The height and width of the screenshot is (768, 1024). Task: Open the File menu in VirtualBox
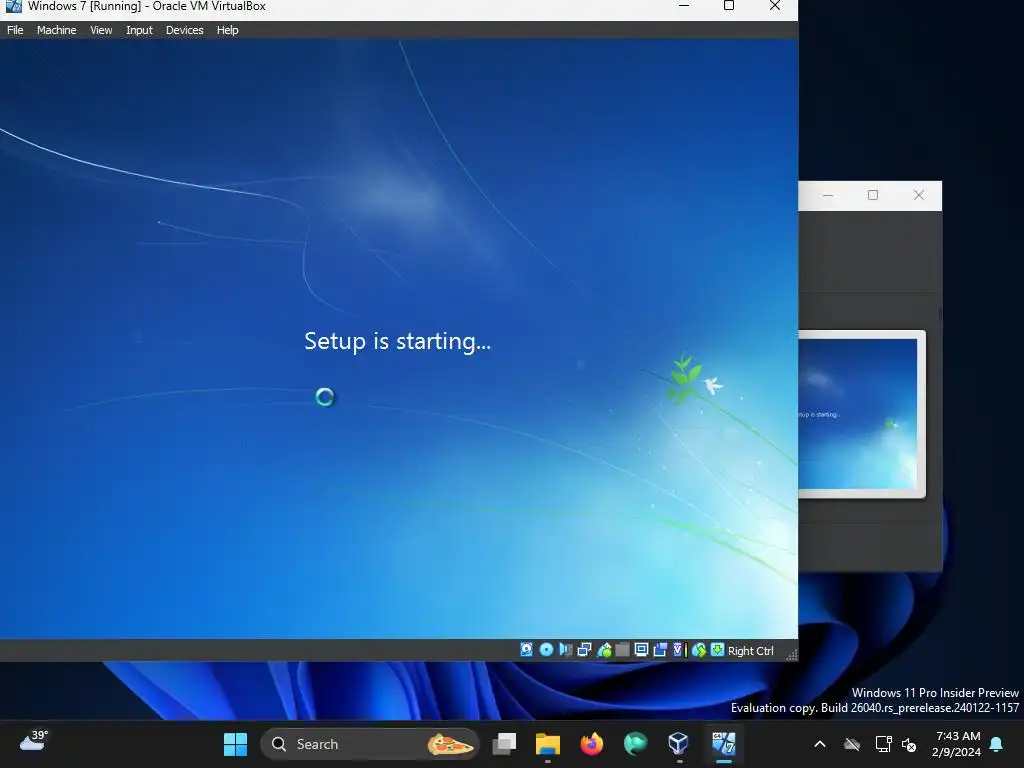click(x=15, y=30)
